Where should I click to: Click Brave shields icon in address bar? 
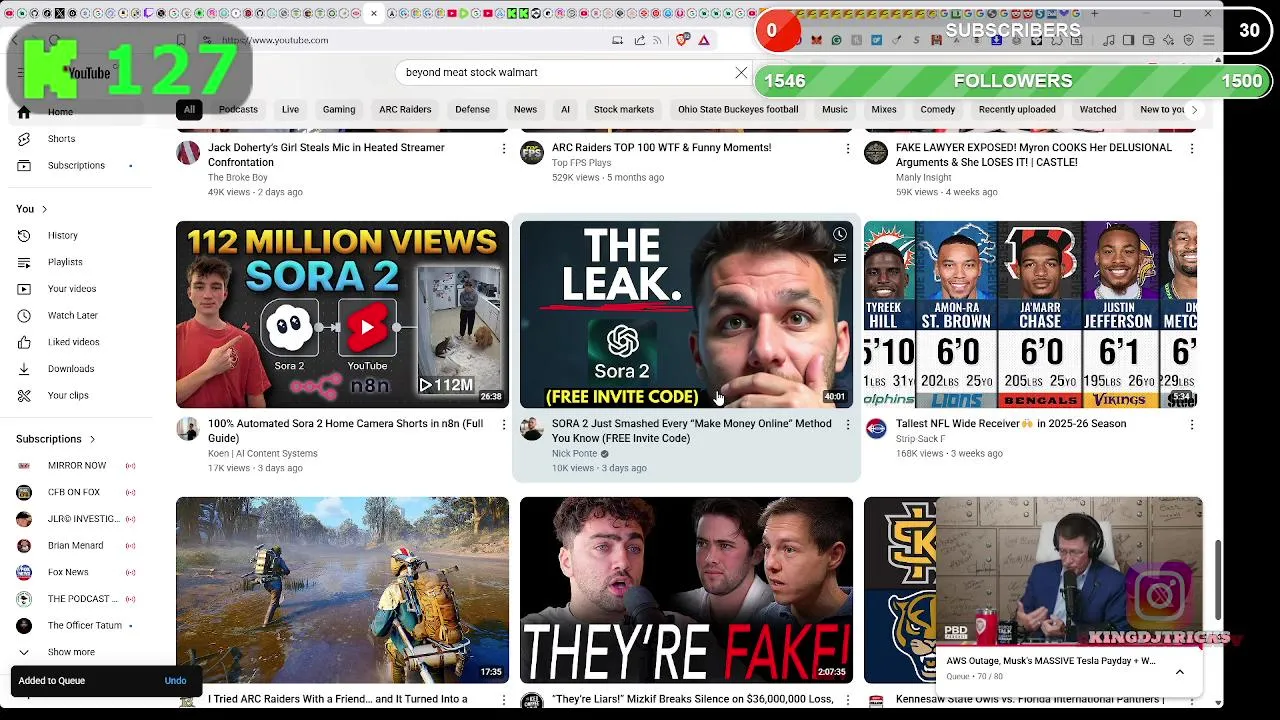coord(683,40)
